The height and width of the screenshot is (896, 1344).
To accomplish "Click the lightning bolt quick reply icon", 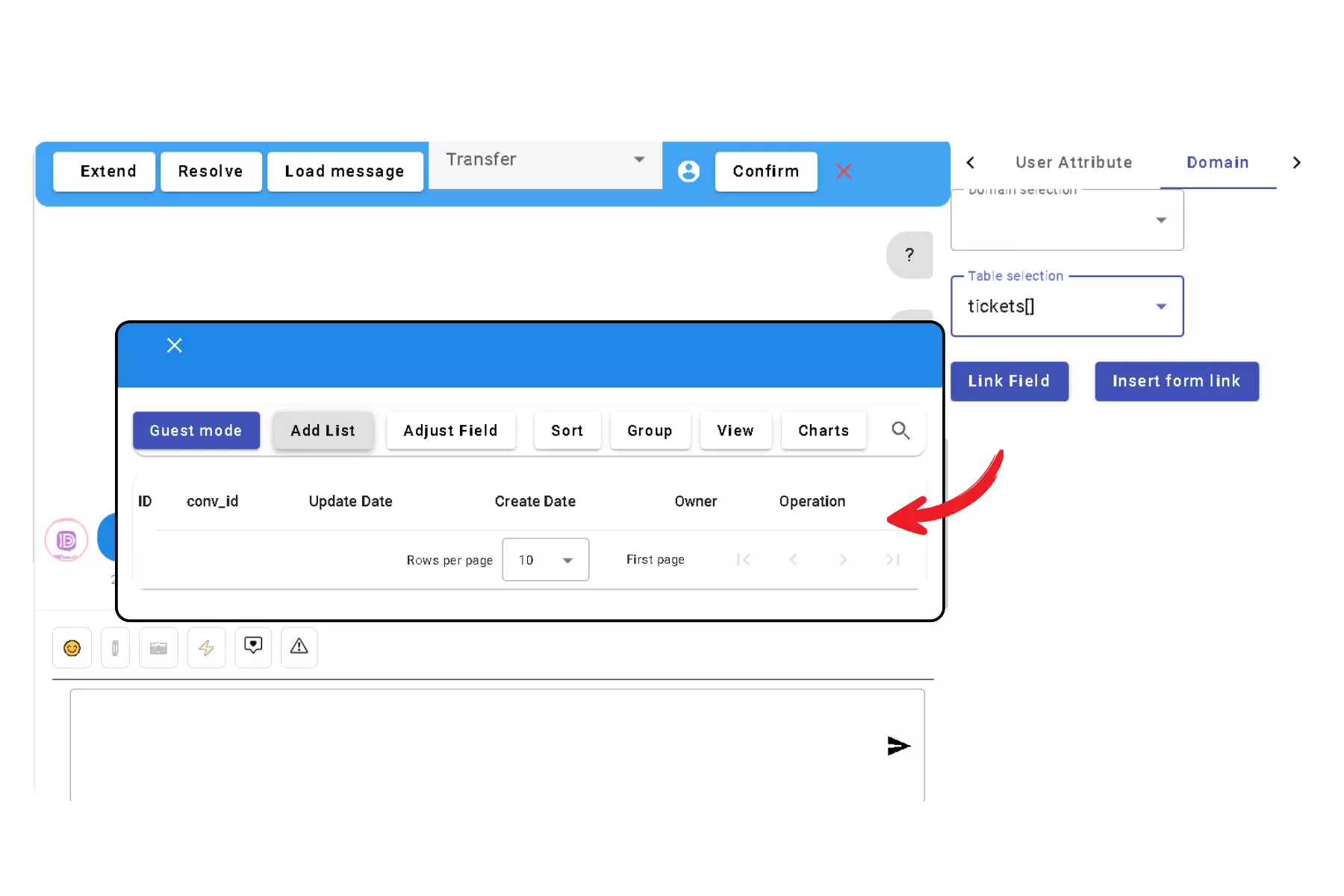I will click(x=206, y=647).
